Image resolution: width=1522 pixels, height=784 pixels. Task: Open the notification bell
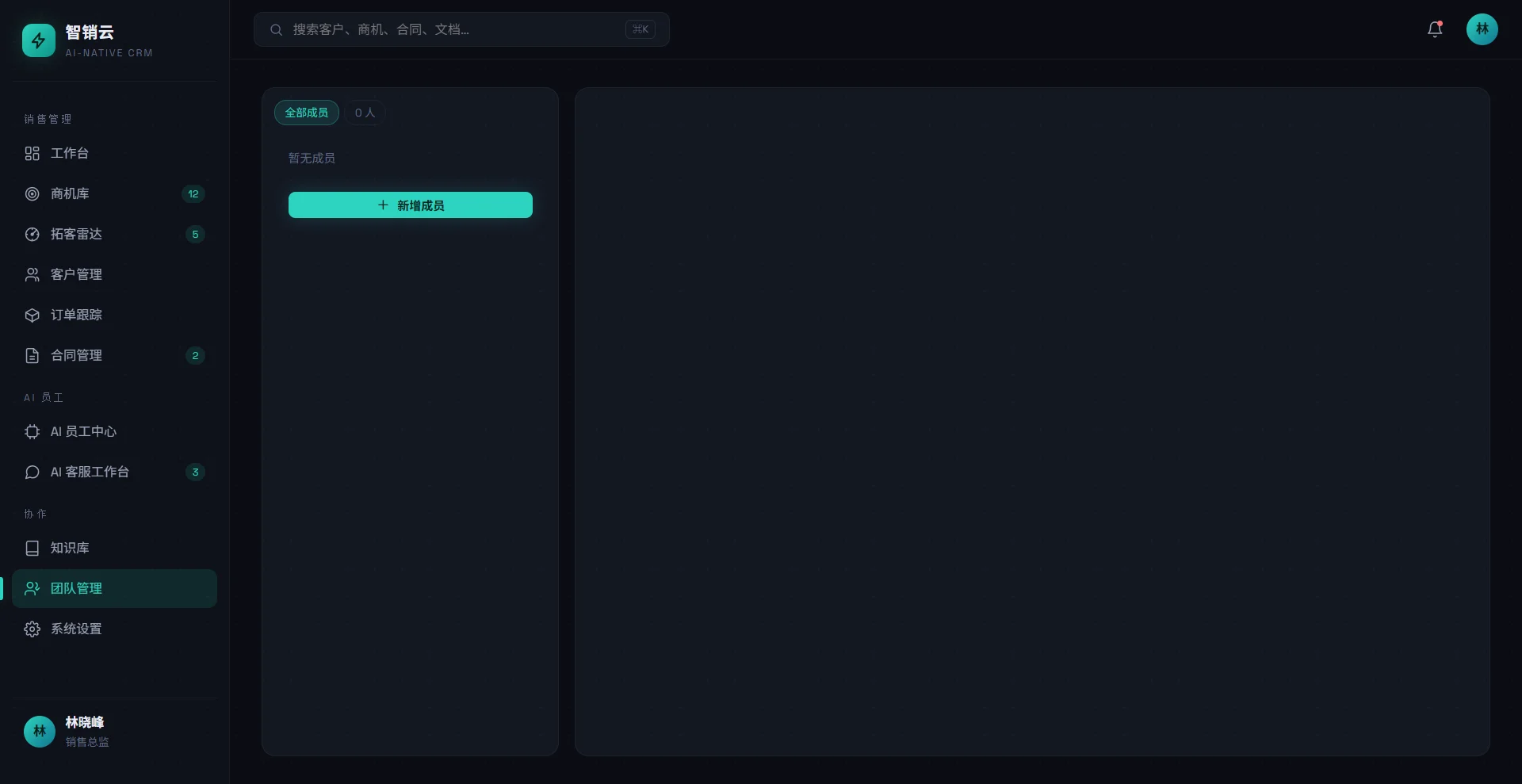pyautogui.click(x=1435, y=29)
